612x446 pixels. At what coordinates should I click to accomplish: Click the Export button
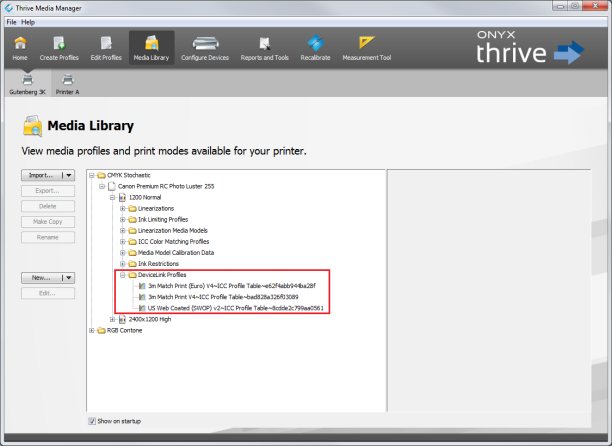point(48,191)
